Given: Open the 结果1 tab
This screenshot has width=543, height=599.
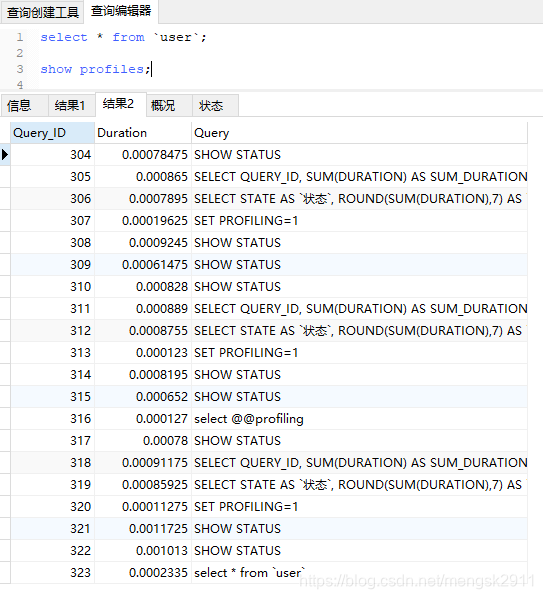Looking at the screenshot, I should [71, 105].
